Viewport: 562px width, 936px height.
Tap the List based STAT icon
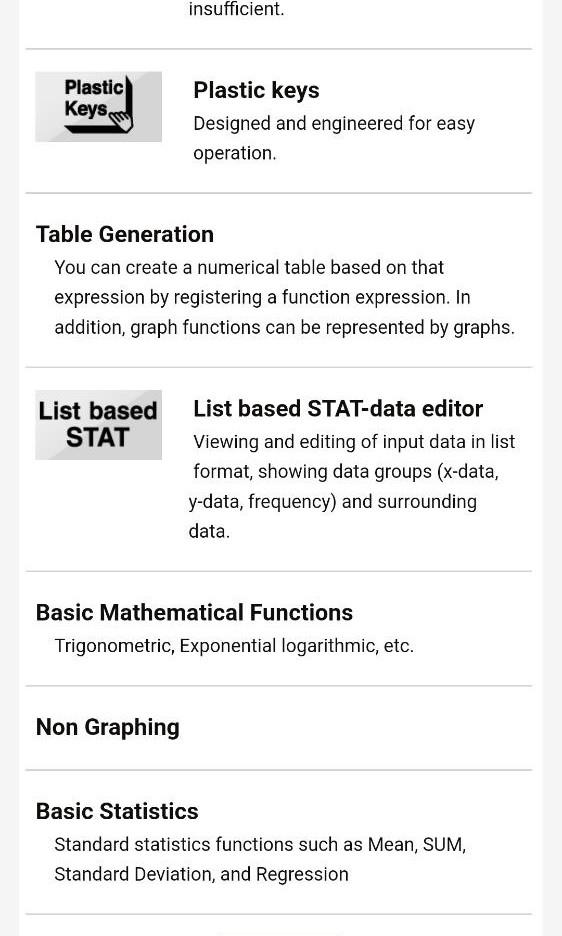coord(99,425)
